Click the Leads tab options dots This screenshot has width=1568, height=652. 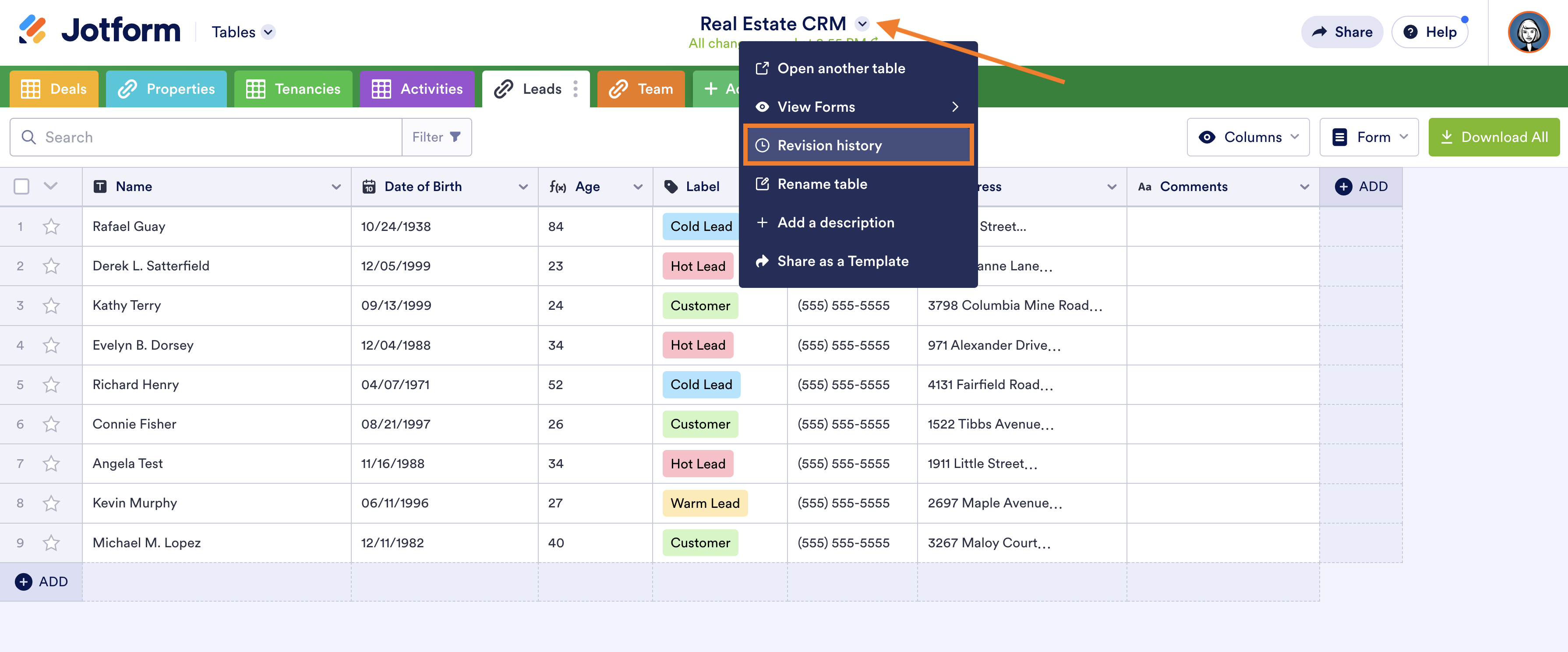[575, 89]
